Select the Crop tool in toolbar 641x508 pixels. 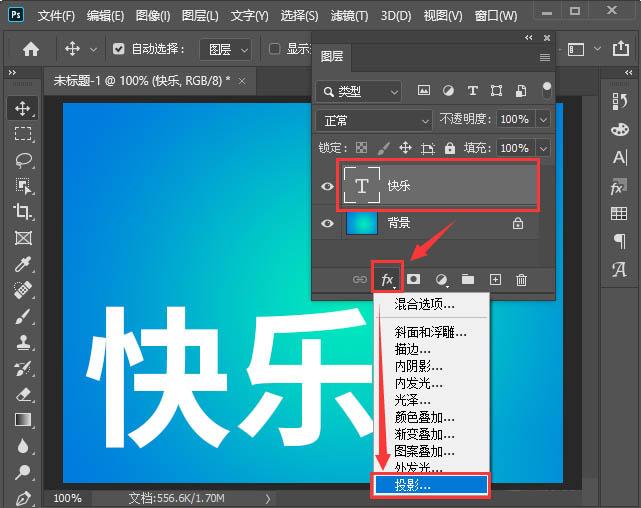[23, 212]
